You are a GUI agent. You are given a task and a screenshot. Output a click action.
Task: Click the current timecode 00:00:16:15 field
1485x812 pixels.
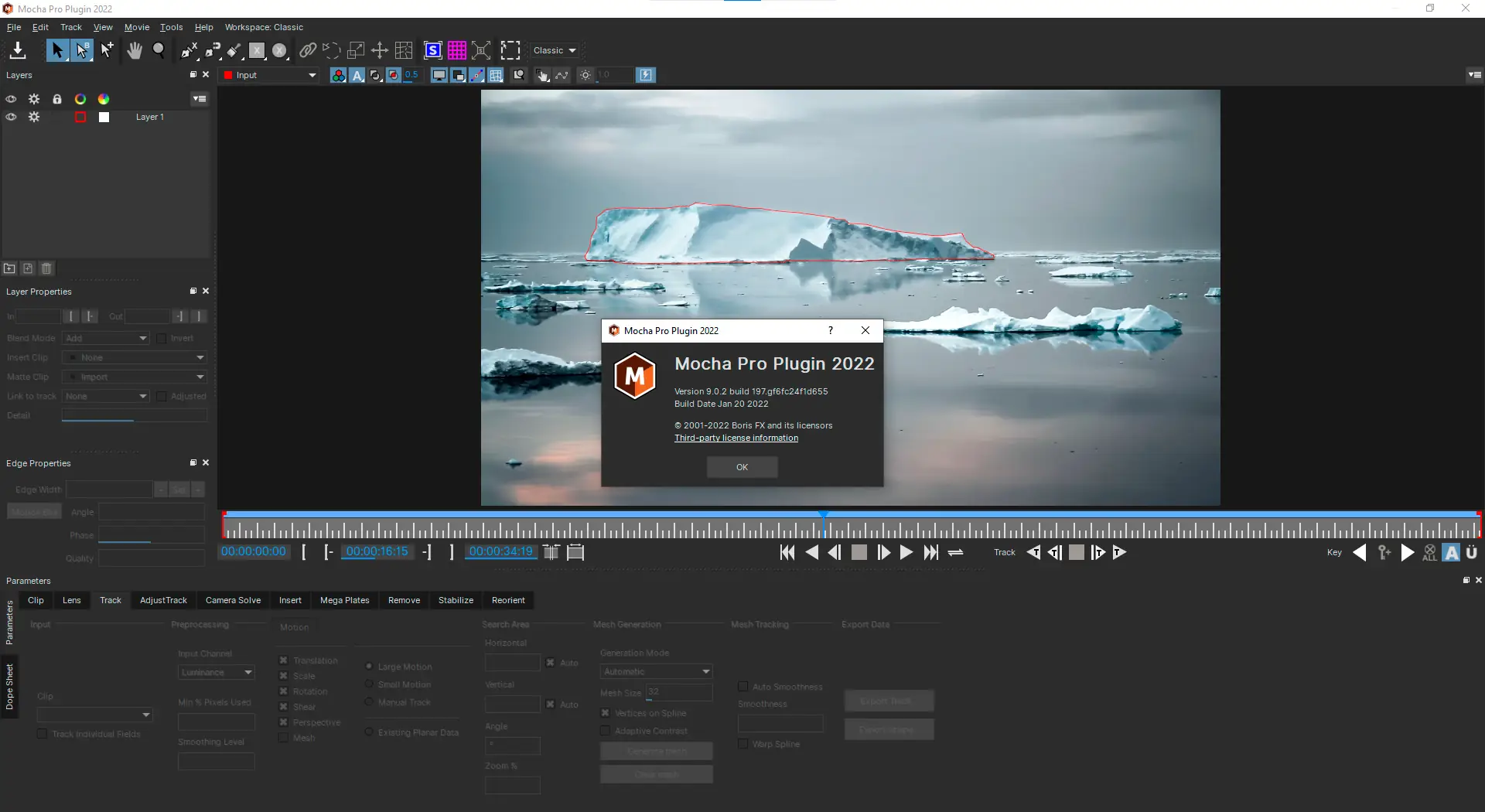pos(377,551)
